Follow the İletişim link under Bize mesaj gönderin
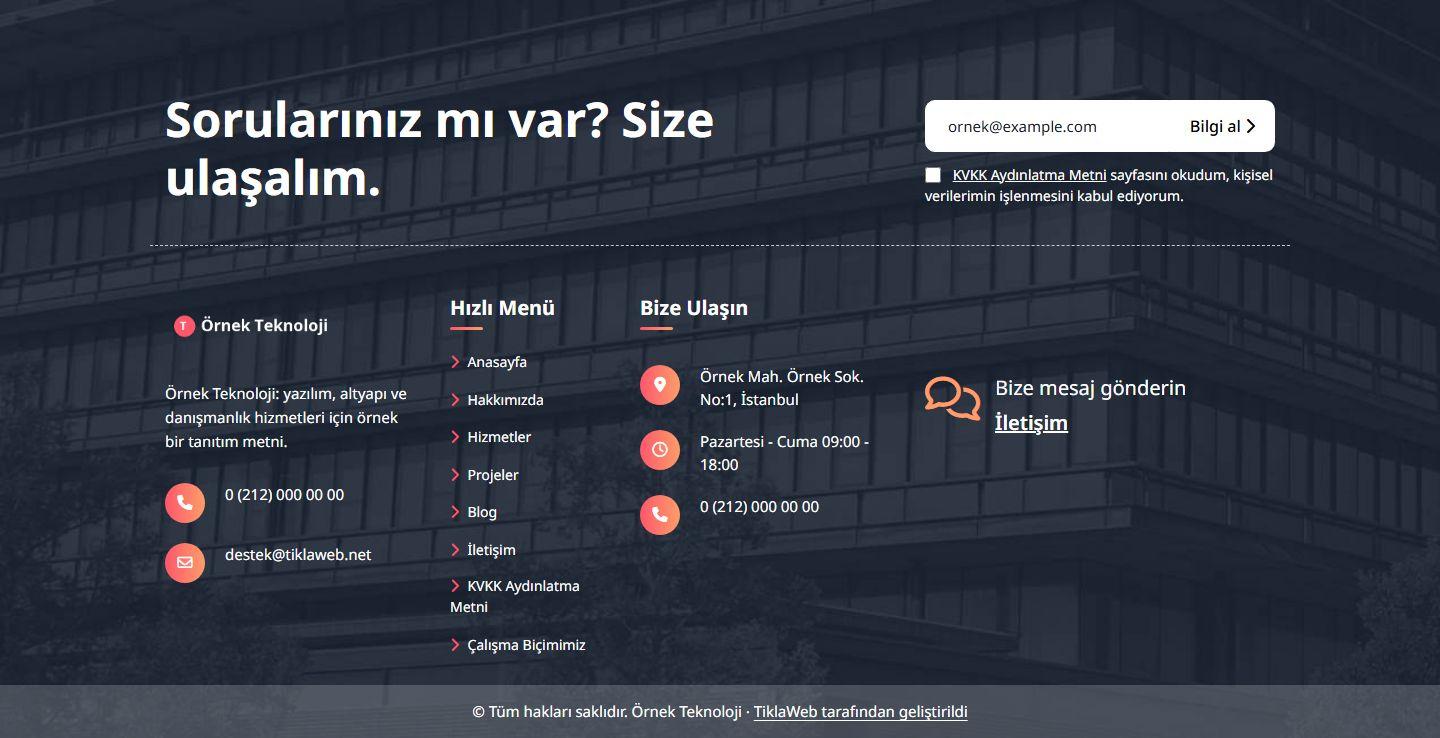Screen dimensions: 1440x738 pyautogui.click(x=1031, y=423)
